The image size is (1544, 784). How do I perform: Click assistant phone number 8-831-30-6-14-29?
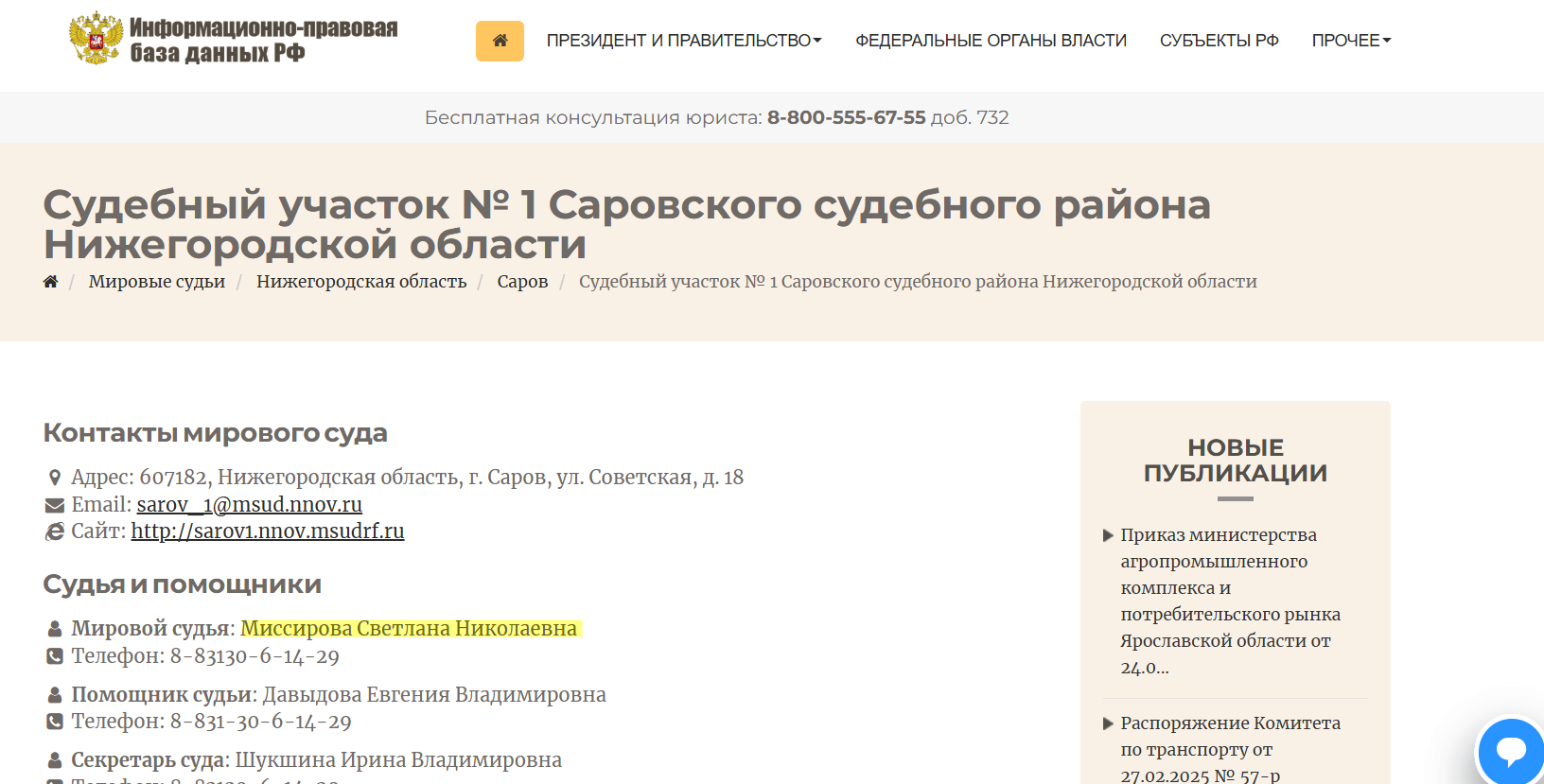point(261,722)
